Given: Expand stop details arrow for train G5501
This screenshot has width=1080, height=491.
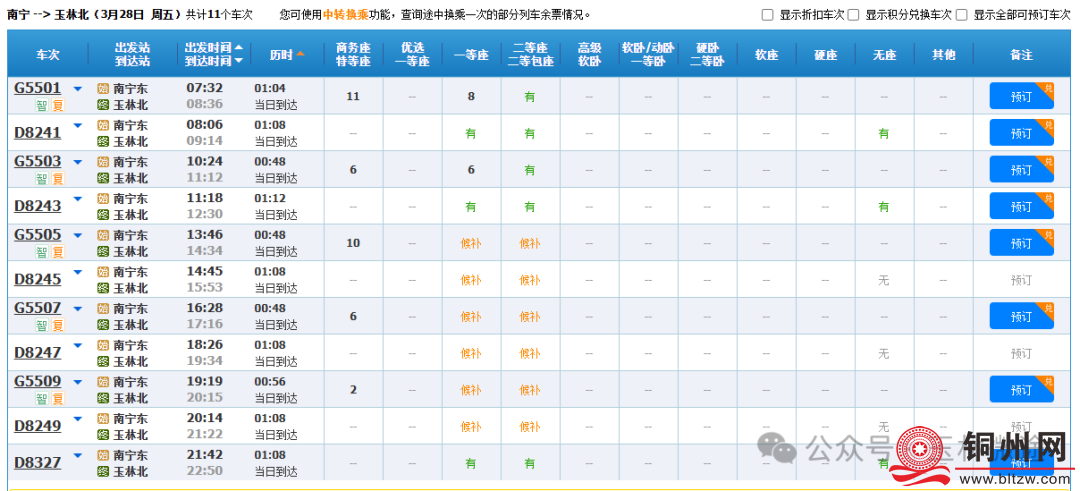Looking at the screenshot, I should coord(78,89).
